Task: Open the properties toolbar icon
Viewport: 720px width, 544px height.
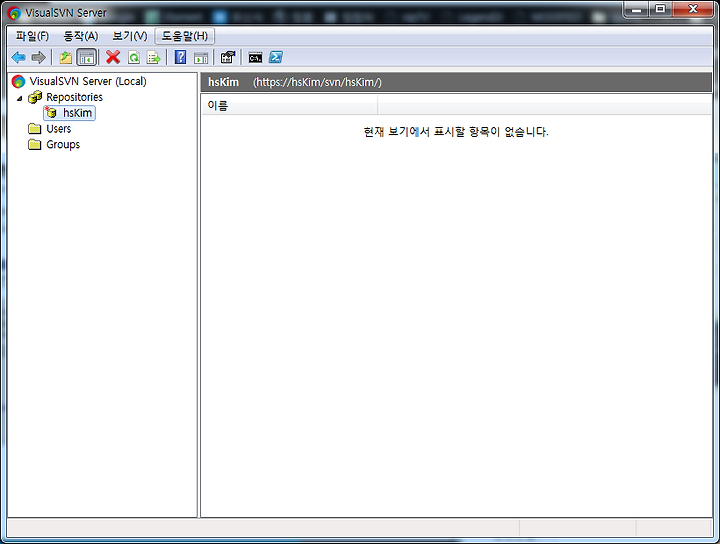Action: [228, 57]
